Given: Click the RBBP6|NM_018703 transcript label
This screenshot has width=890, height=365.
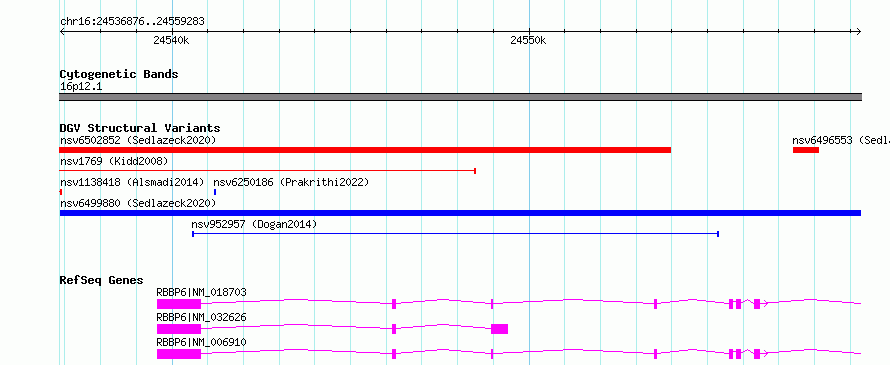Looking at the screenshot, I should coord(201,292).
